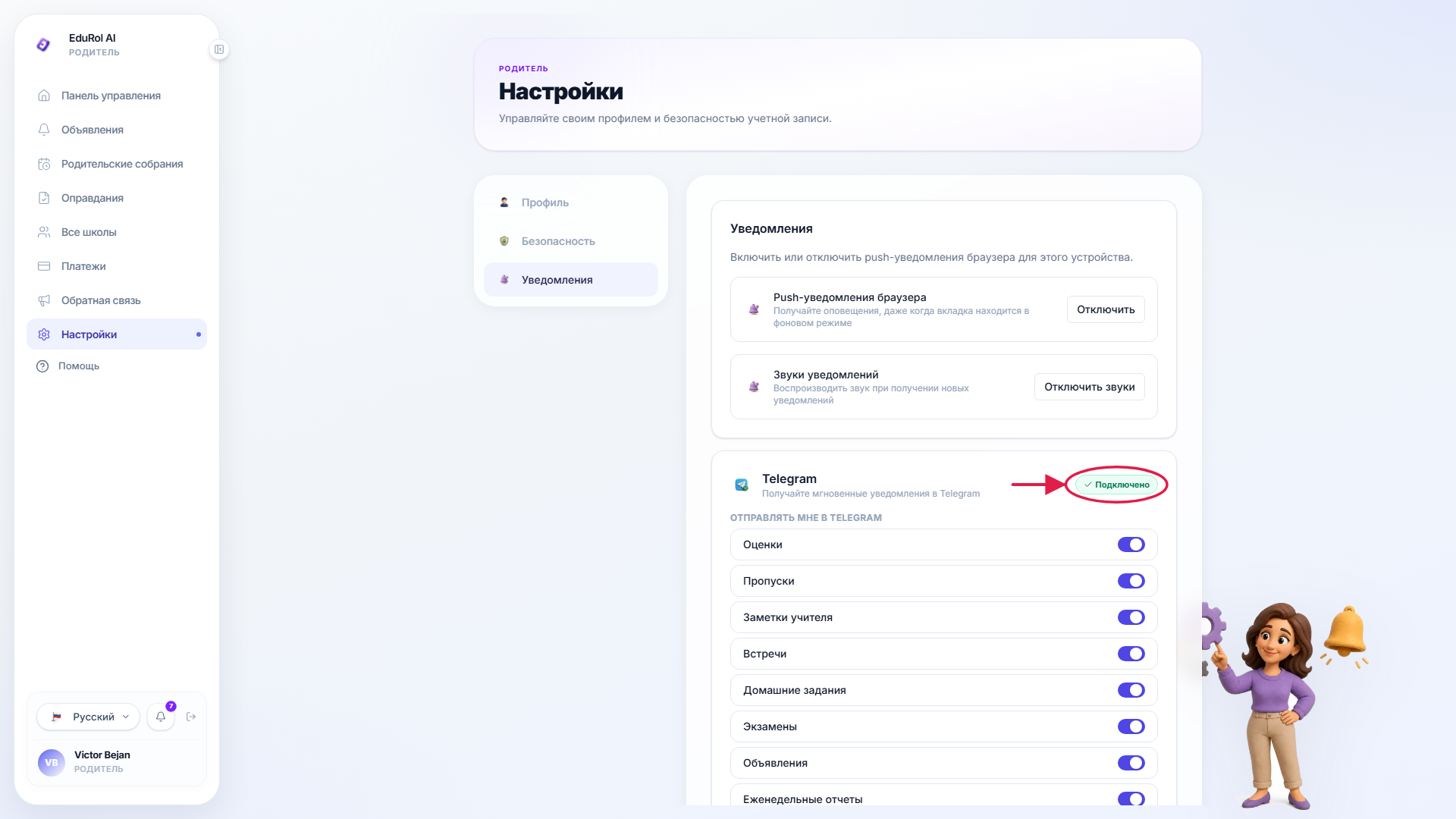Collapse the sidebar with the panel icon
This screenshot has width=1456, height=819.
(219, 49)
